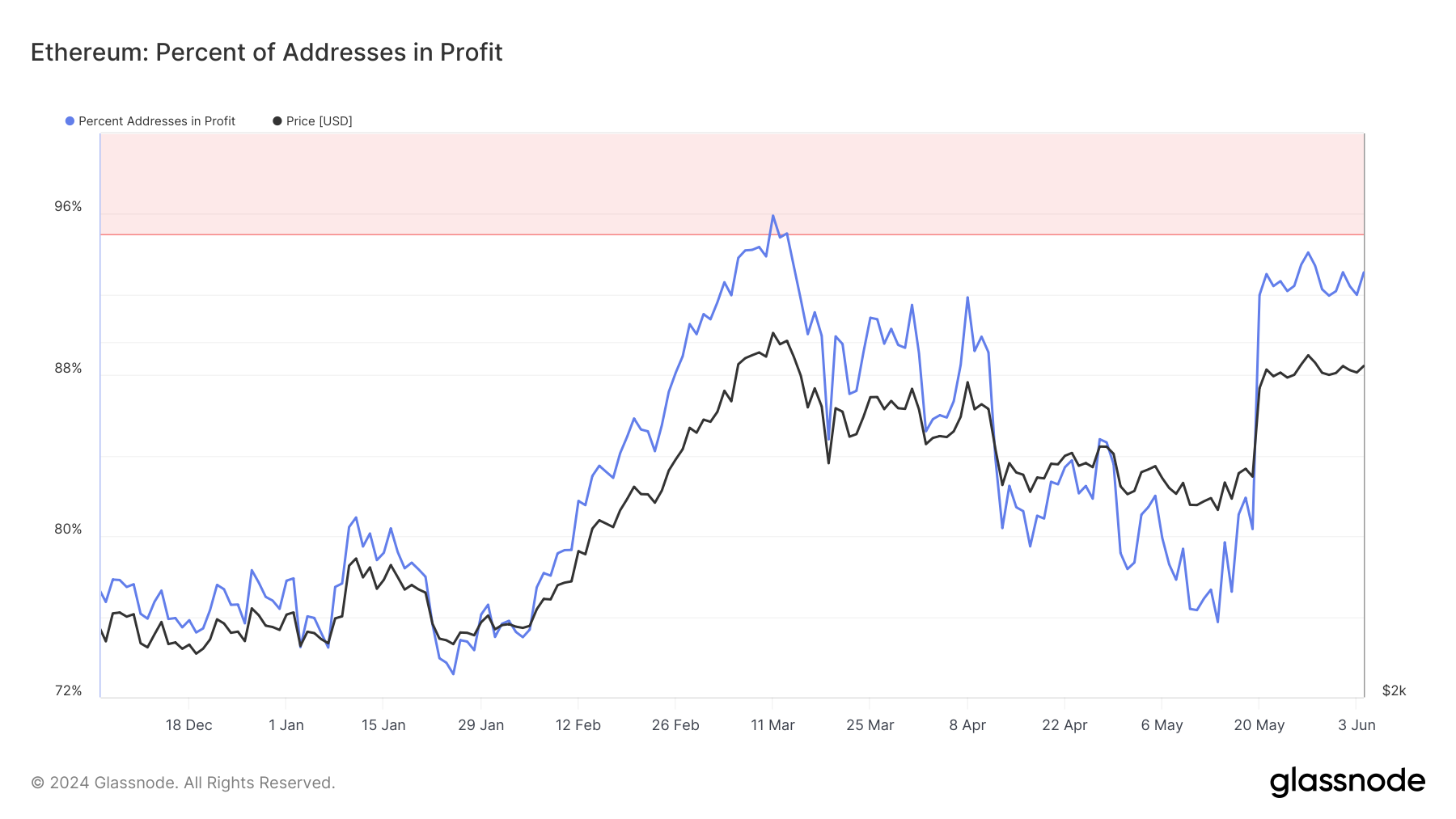Toggle the Price [USD] series label
The width and height of the screenshot is (1456, 819).
320,121
